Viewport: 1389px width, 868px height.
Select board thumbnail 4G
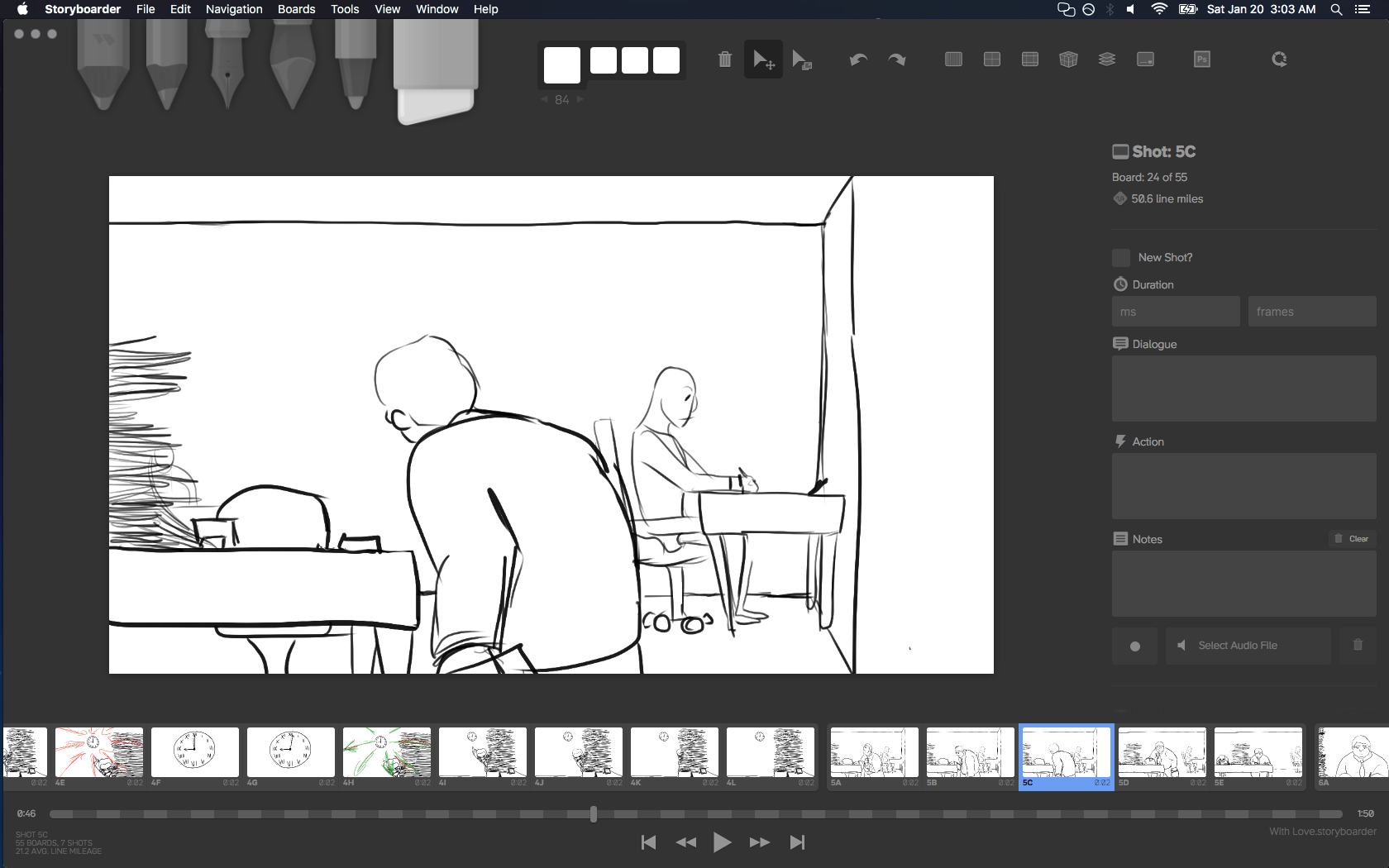(x=291, y=752)
